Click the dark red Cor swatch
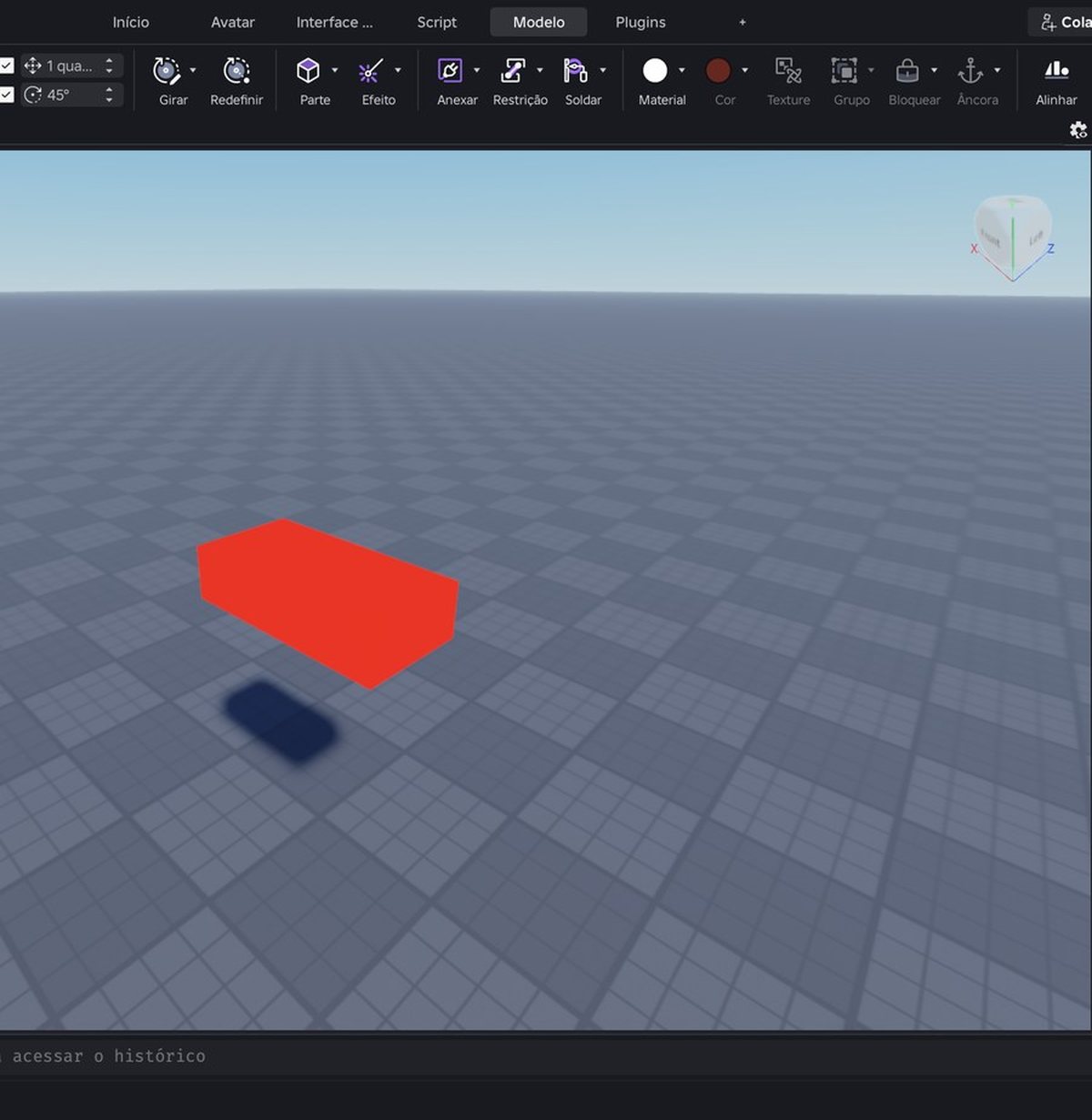 point(718,70)
